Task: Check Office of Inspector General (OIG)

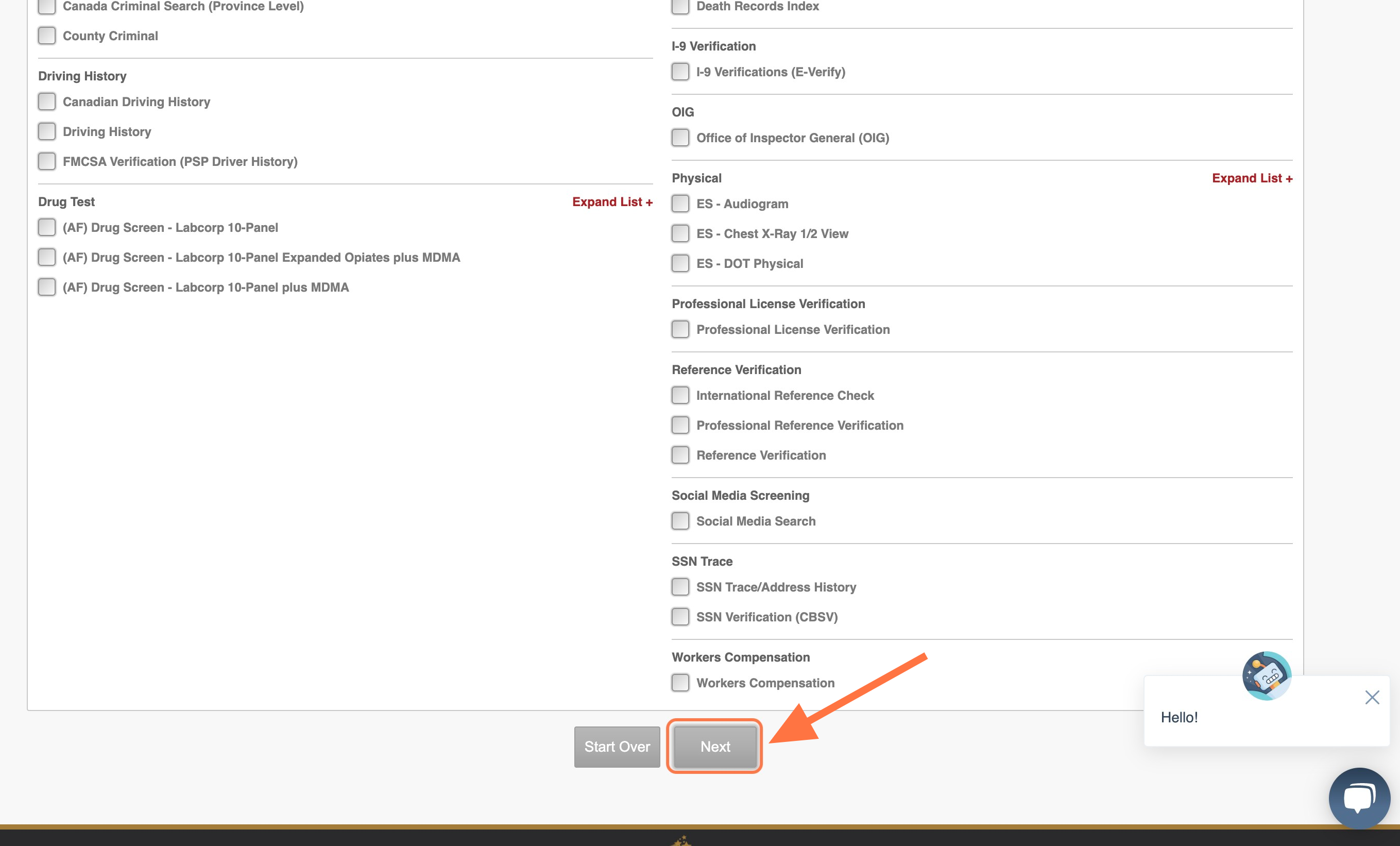Action: tap(680, 138)
